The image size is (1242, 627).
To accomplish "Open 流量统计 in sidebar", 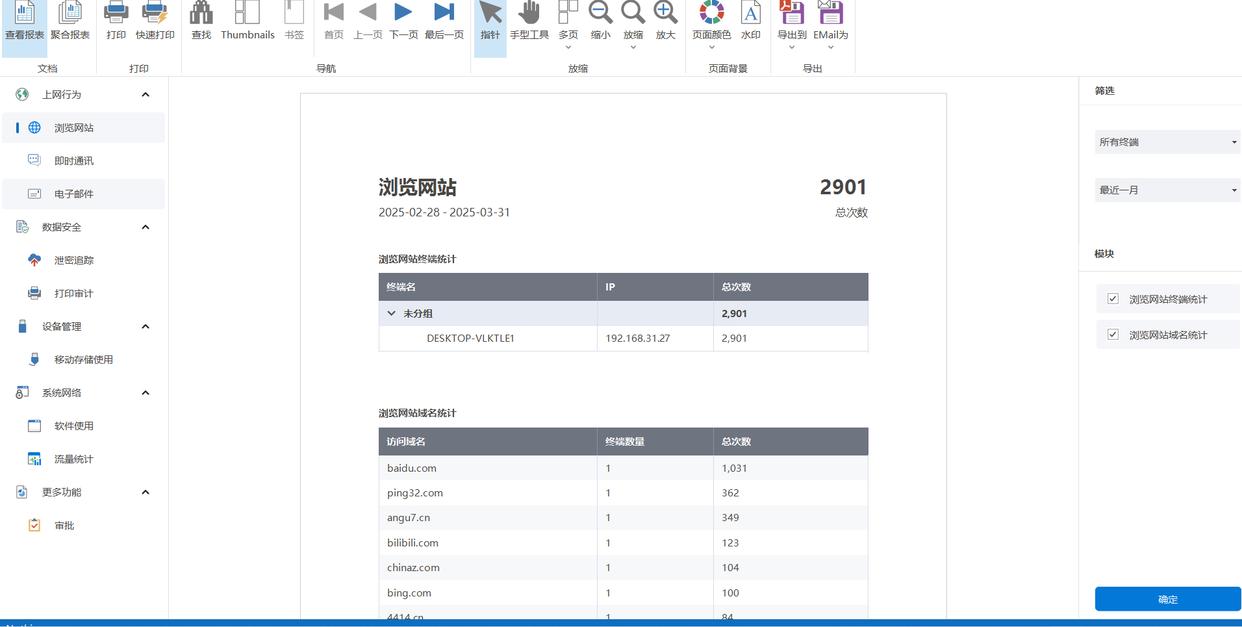I will pos(83,459).
